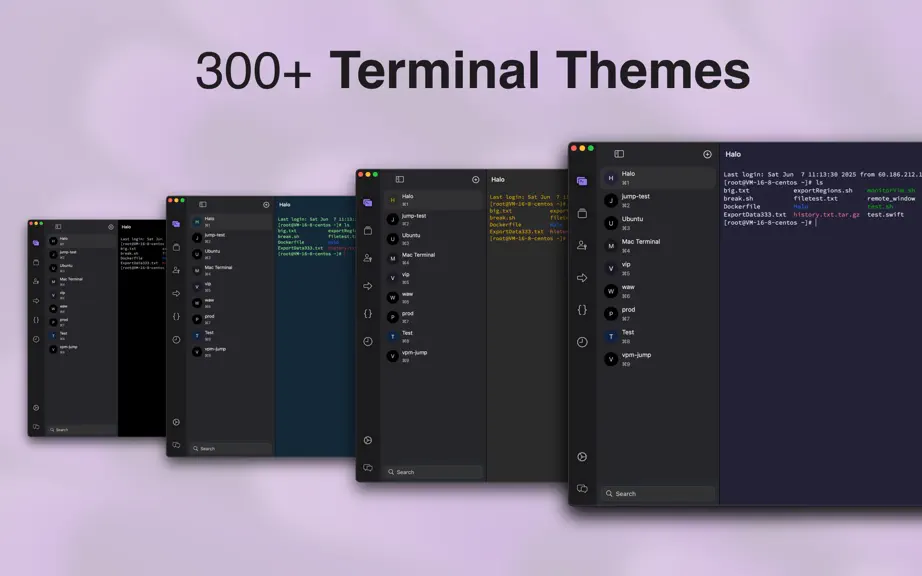Open the arrow icon in the teal-themed window
The height and width of the screenshot is (576, 922).
pyautogui.click(x=176, y=293)
